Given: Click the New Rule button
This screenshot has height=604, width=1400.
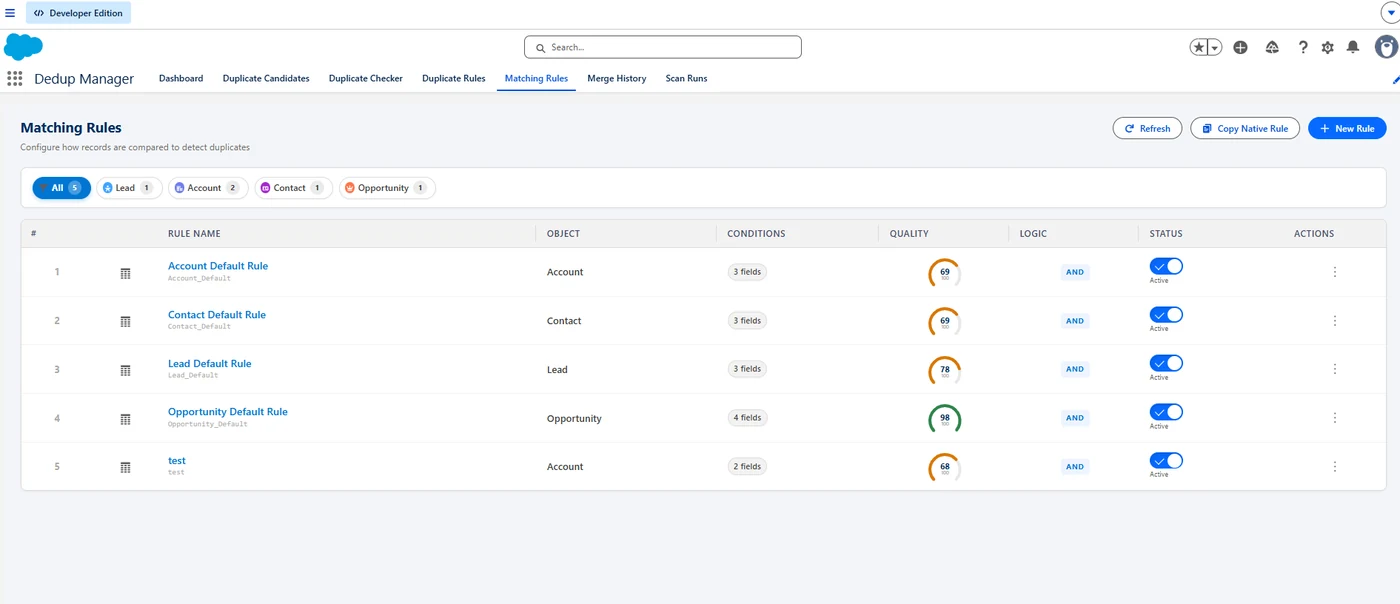Looking at the screenshot, I should click(1347, 128).
